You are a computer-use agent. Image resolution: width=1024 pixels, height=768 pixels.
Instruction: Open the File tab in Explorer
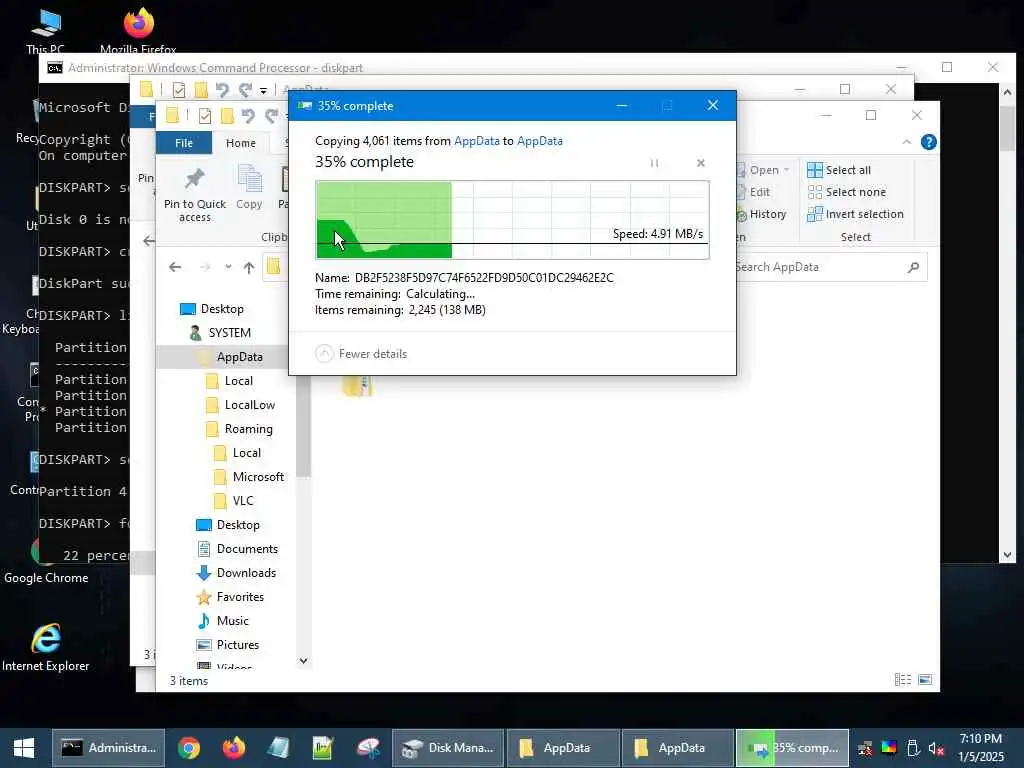click(184, 143)
